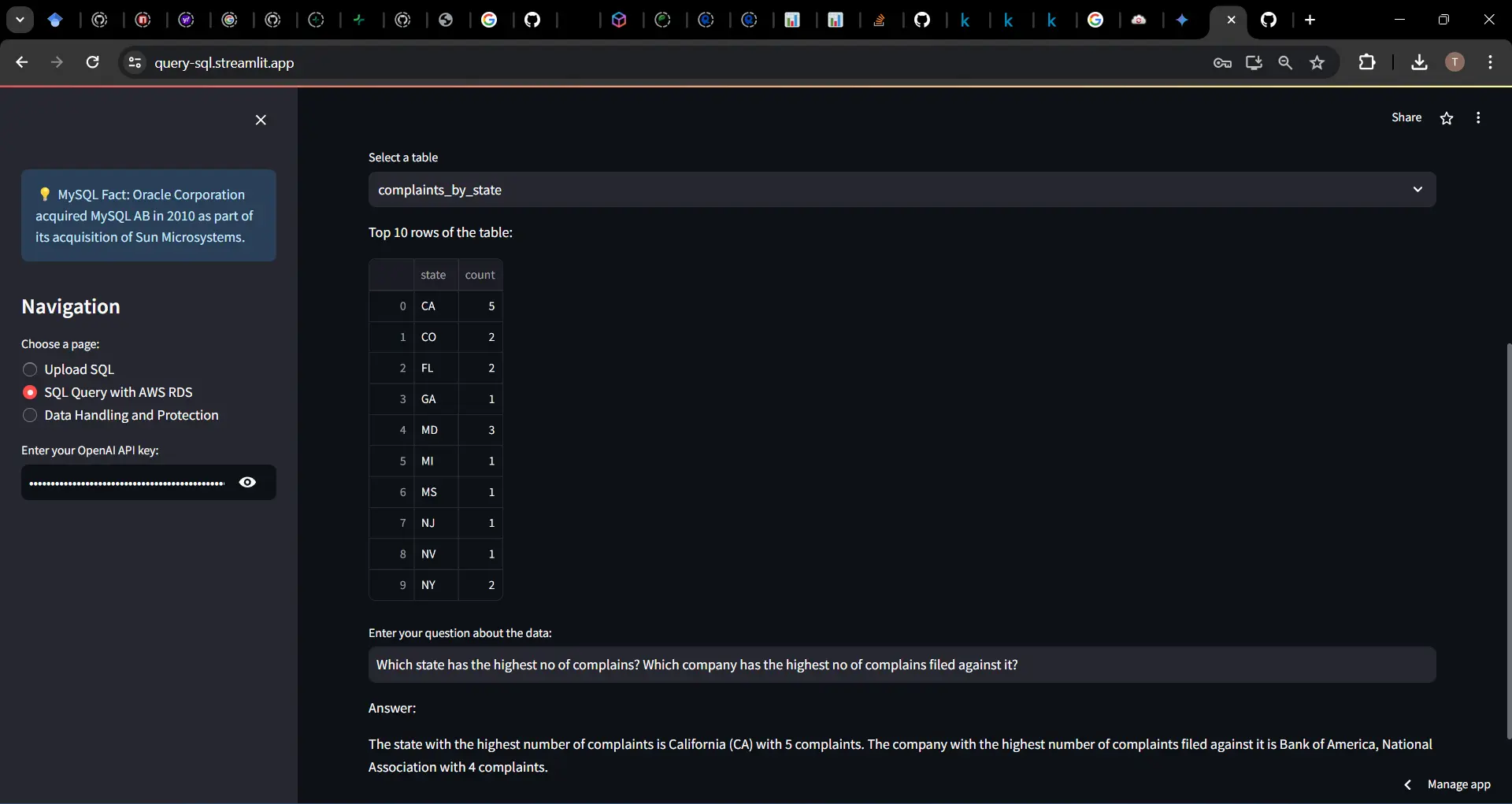Close the active Streamlit browser tab

point(1231,20)
